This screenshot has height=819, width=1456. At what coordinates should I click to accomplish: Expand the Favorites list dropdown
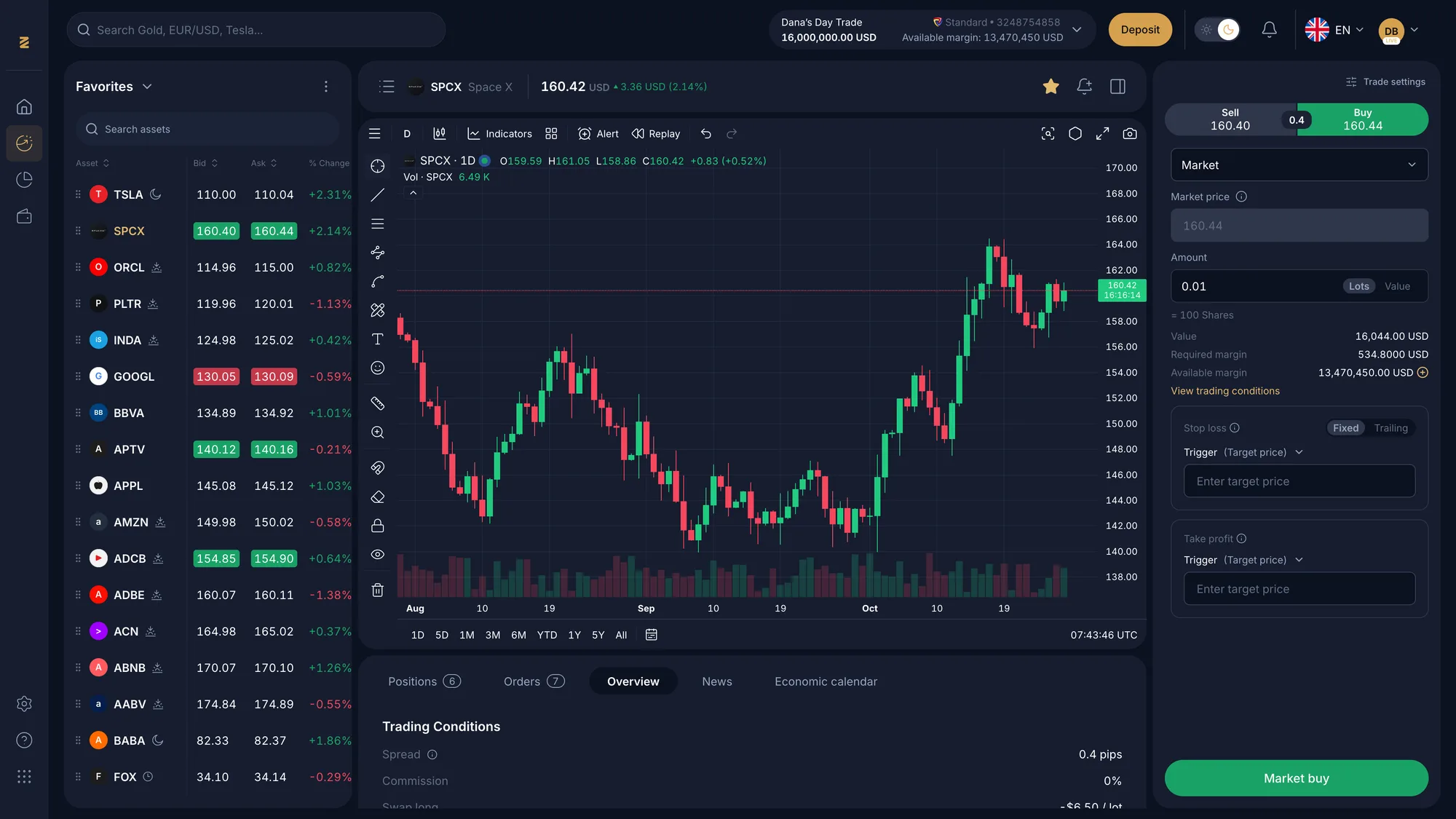(147, 87)
